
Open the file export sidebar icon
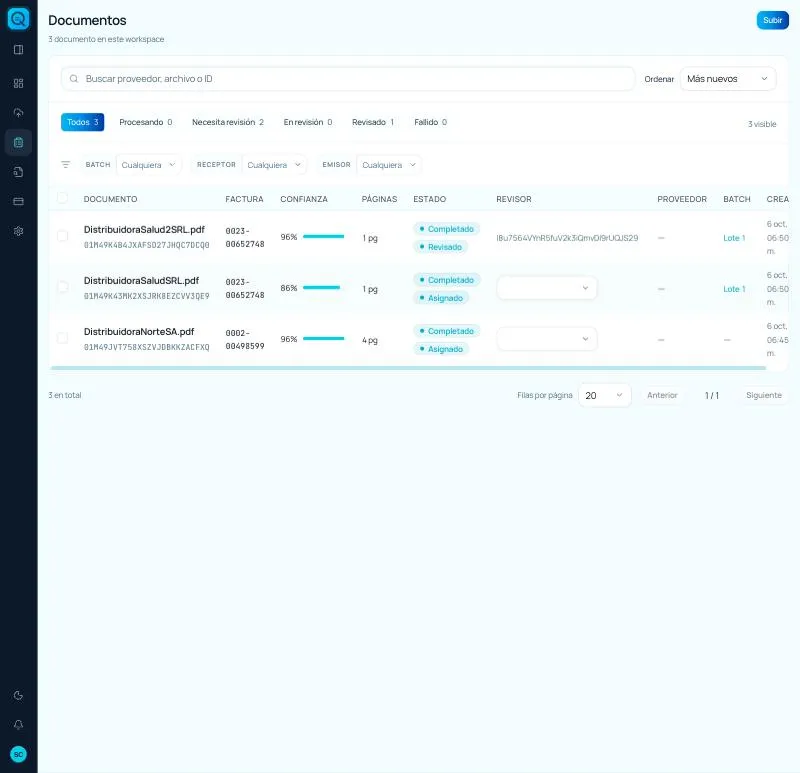point(18,172)
